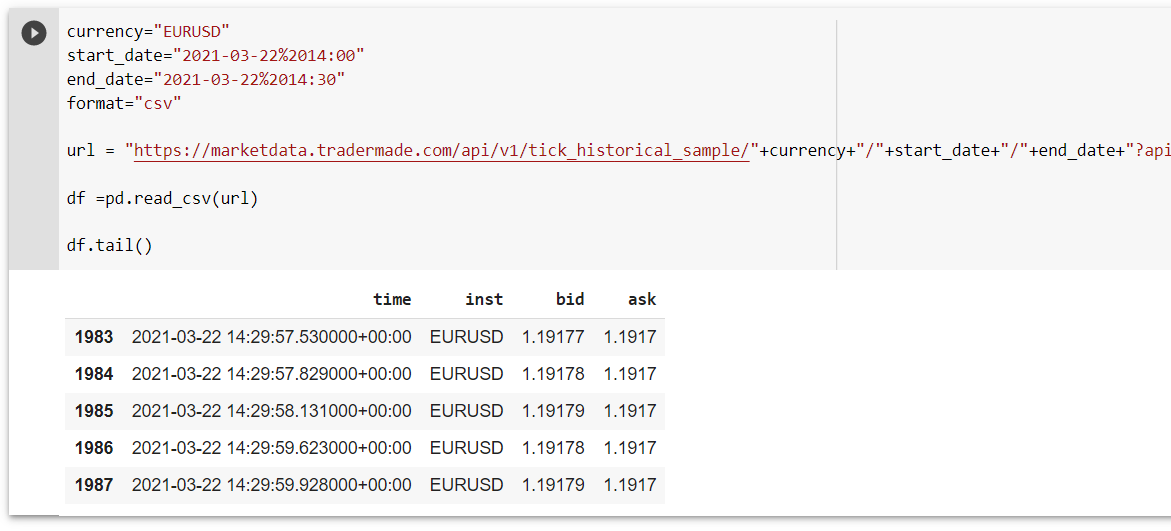Click EURUSD inst cell in row 1985
Viewport: 1171px width, 531px height.
click(467, 411)
